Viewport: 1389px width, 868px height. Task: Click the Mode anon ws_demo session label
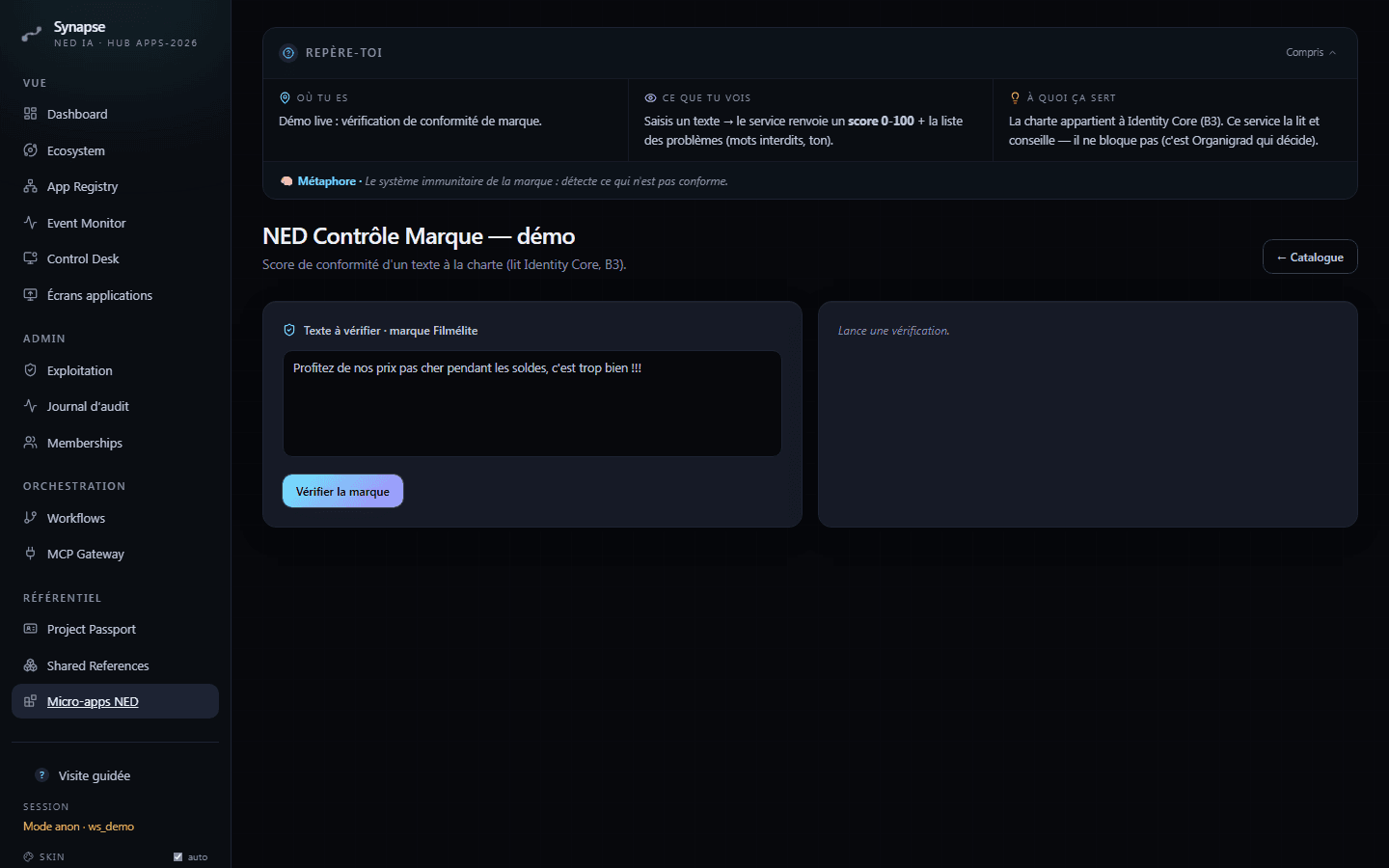point(78,827)
